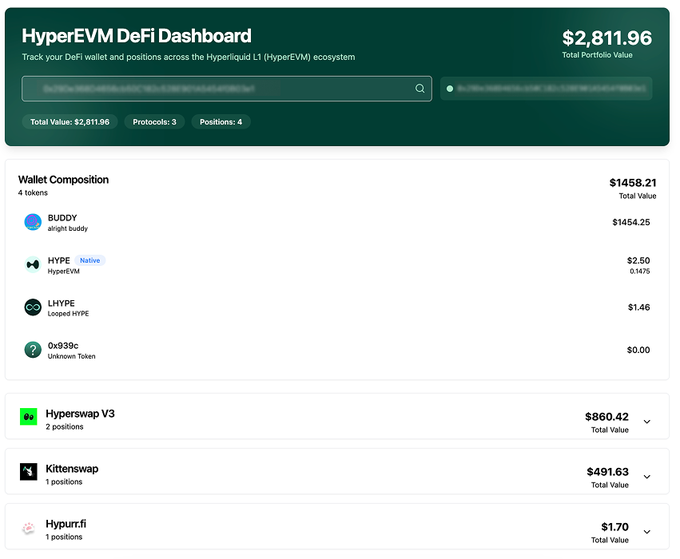Click the Kittenswap total value $491.63
This screenshot has width=680, height=559.
click(608, 472)
